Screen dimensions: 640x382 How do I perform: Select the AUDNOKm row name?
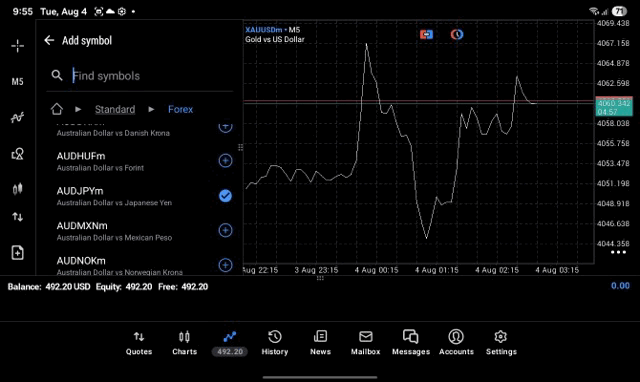pyautogui.click(x=81, y=261)
